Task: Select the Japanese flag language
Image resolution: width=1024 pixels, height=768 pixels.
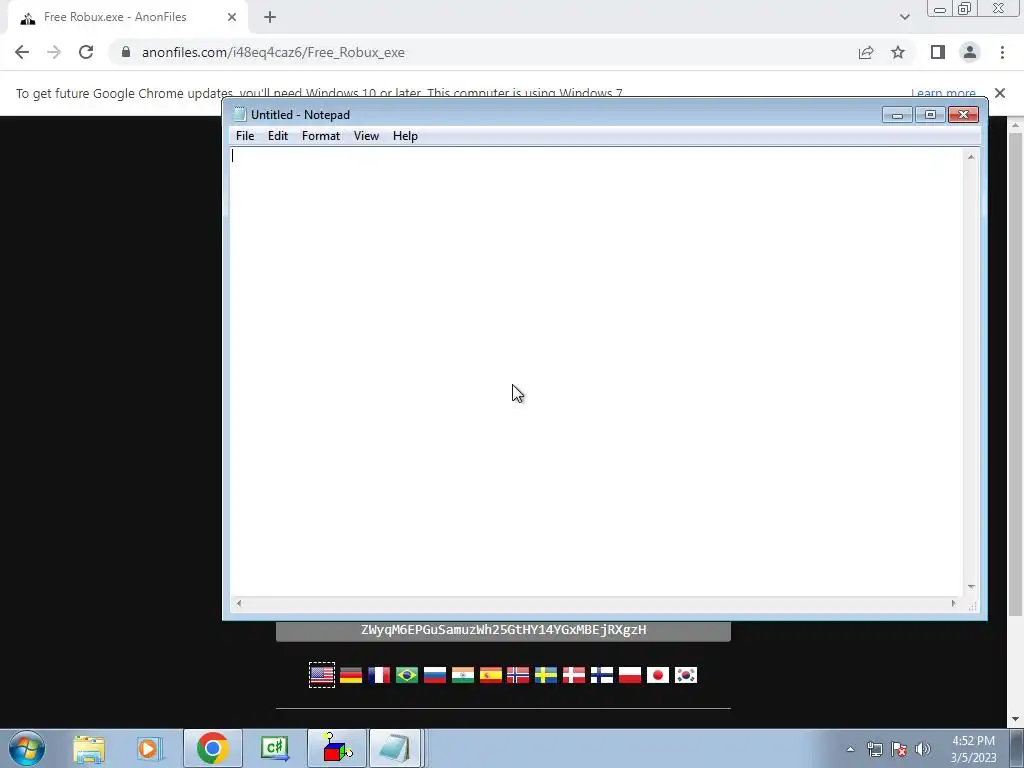Action: (658, 675)
